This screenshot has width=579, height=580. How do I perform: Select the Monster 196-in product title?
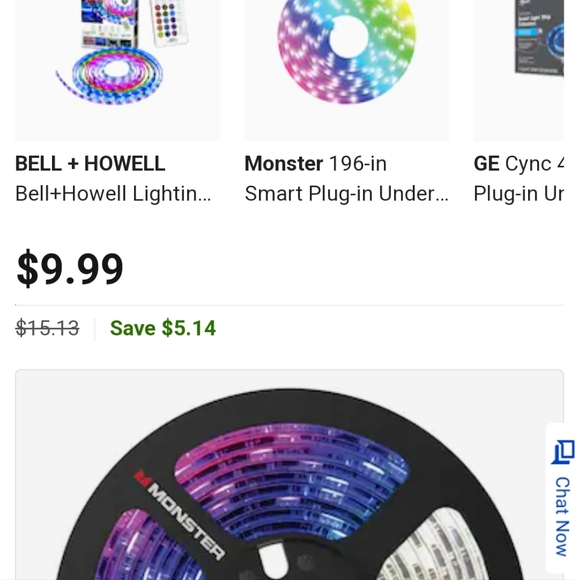tap(316, 163)
